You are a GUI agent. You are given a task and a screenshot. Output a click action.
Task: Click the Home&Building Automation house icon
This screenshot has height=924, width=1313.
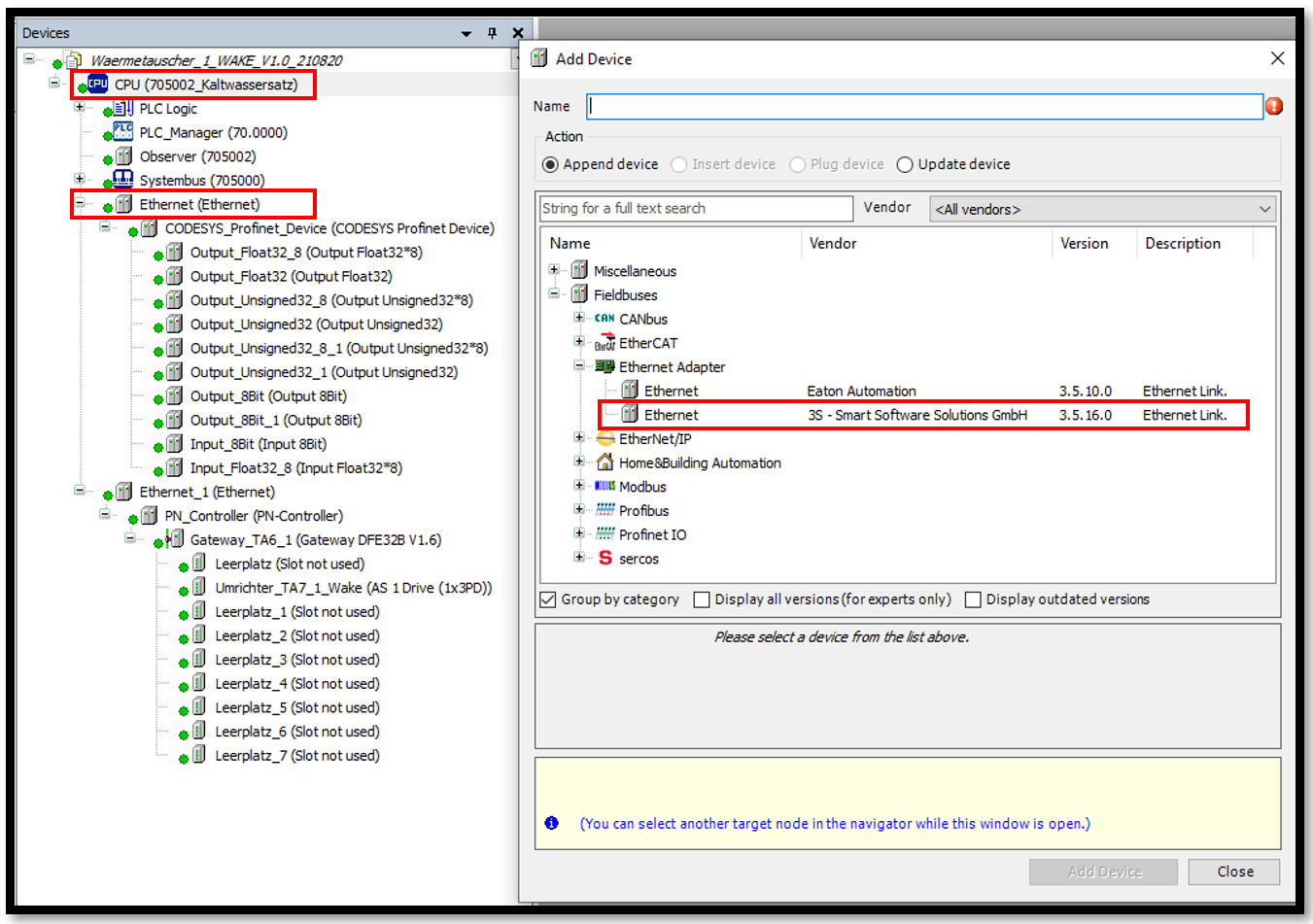pos(605,462)
